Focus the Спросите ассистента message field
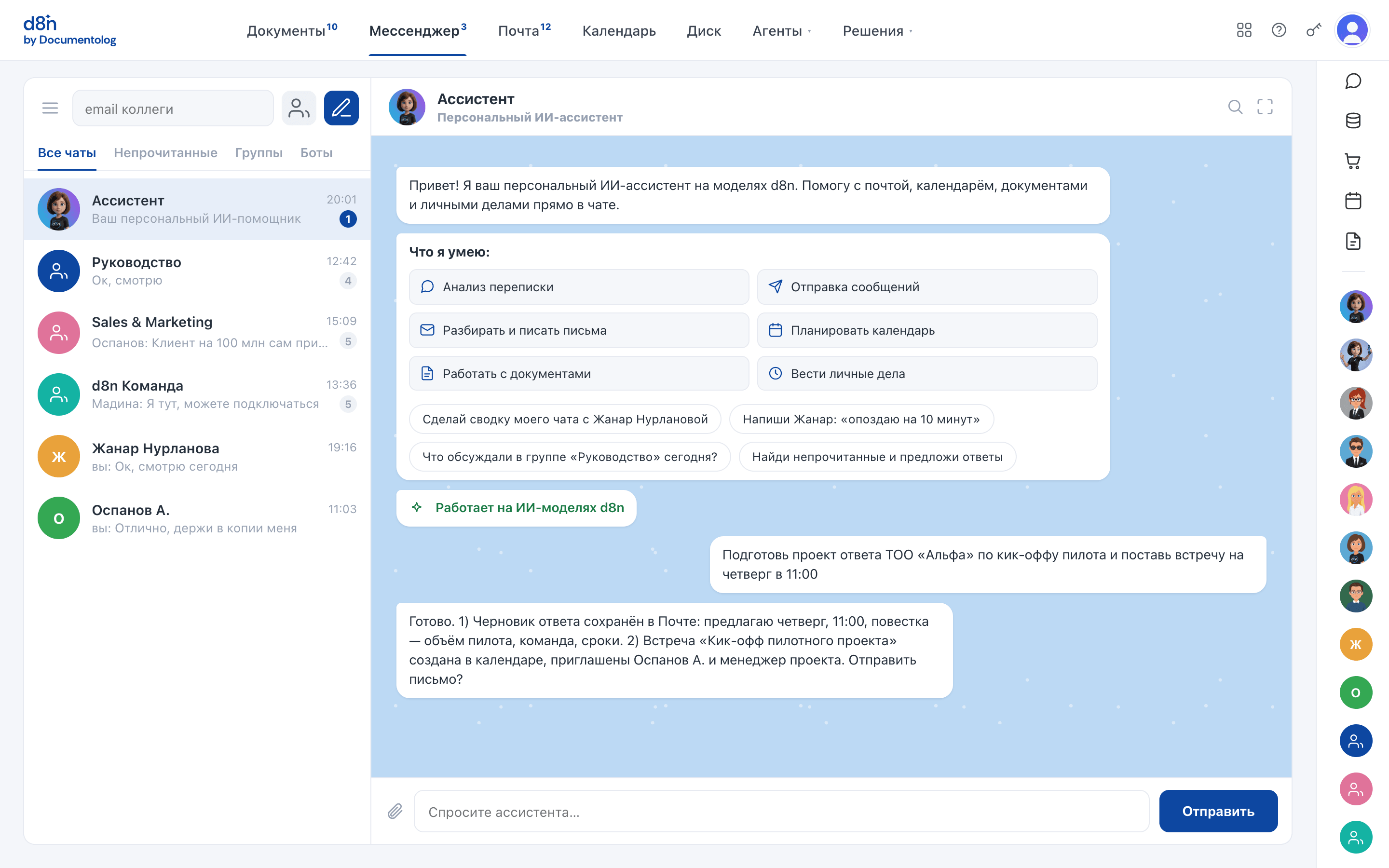 [x=781, y=811]
